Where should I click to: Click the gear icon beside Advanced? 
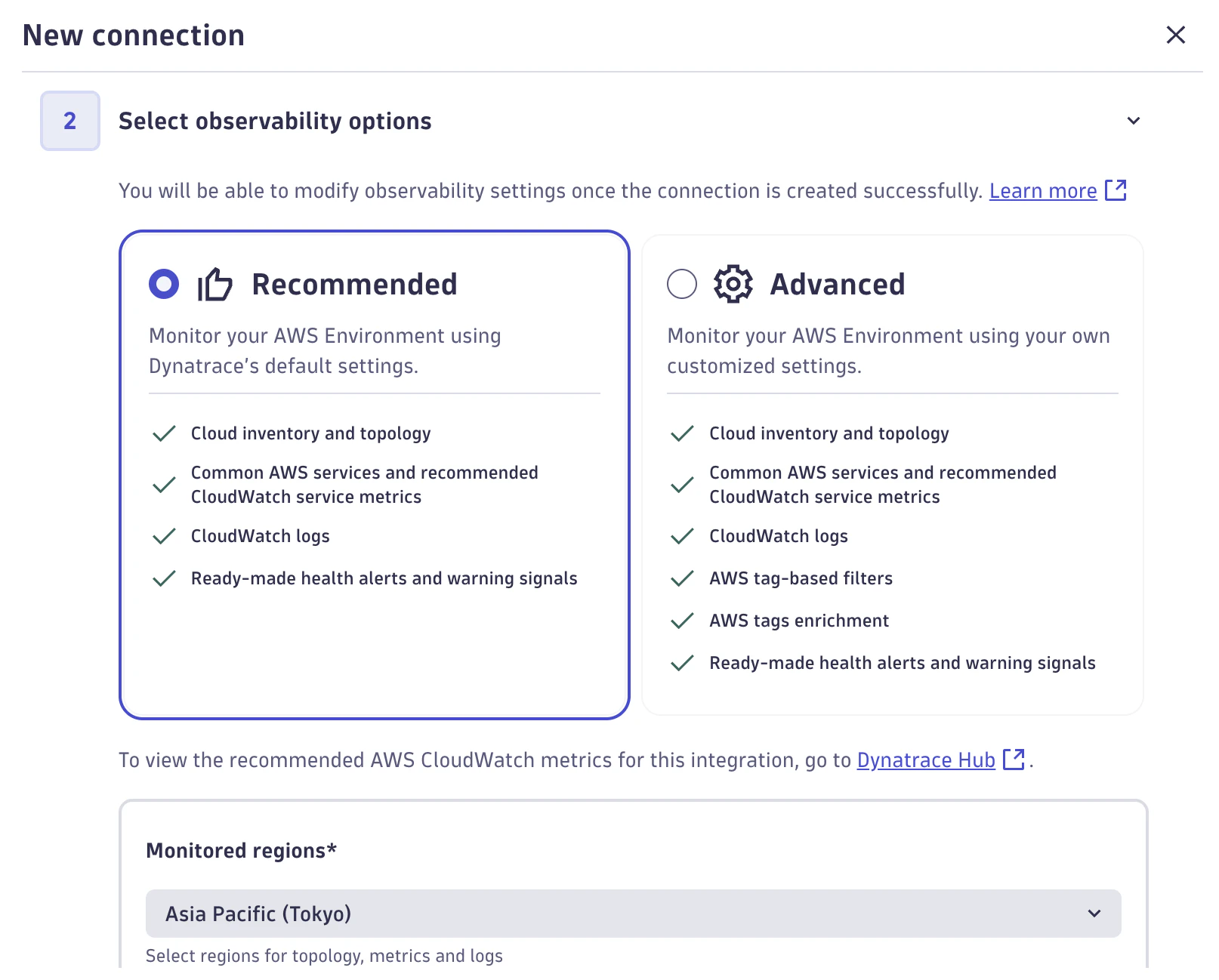click(x=733, y=284)
